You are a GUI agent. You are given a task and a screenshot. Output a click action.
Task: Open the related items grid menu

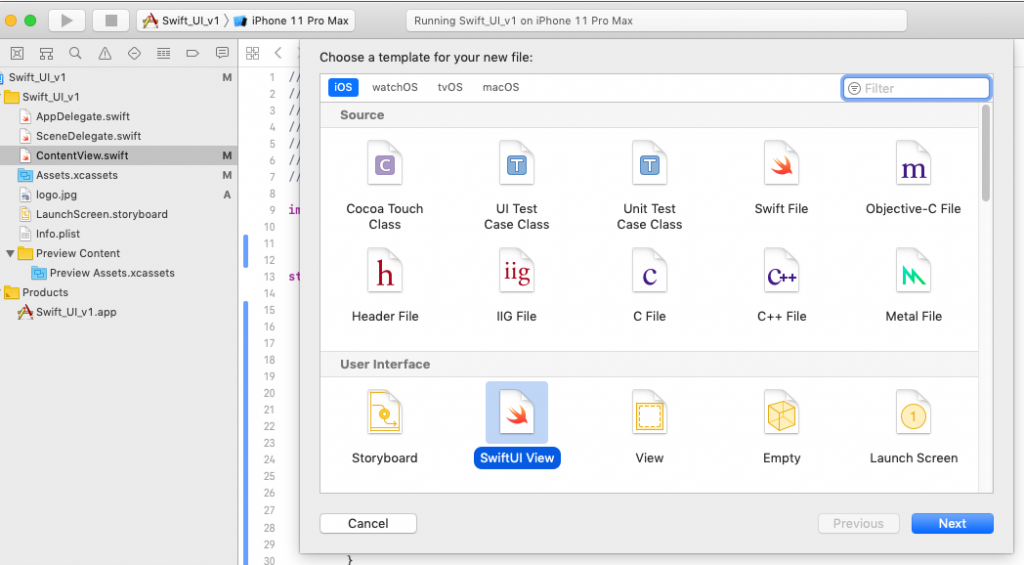[253, 54]
